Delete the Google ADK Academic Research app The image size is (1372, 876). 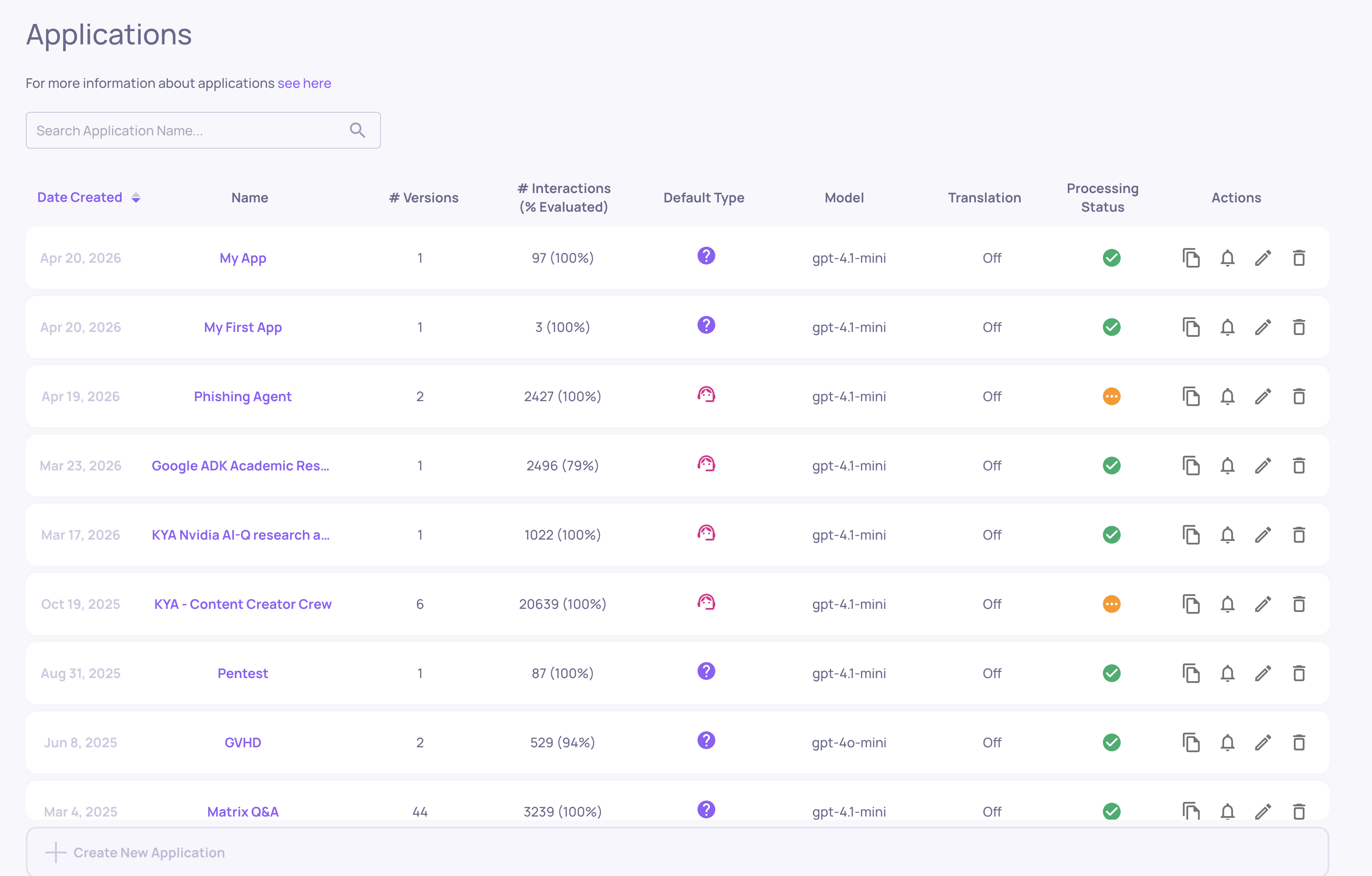(1298, 466)
